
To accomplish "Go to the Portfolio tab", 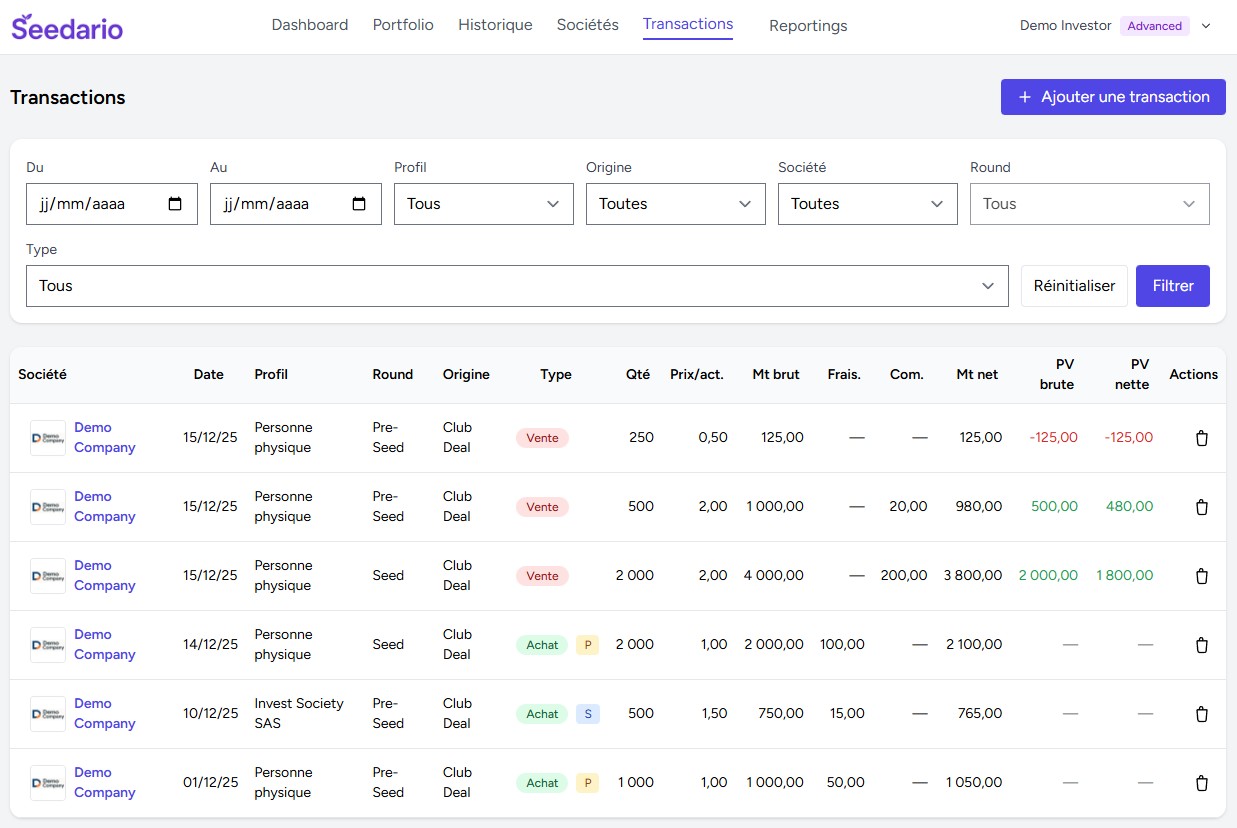I will [x=403, y=25].
